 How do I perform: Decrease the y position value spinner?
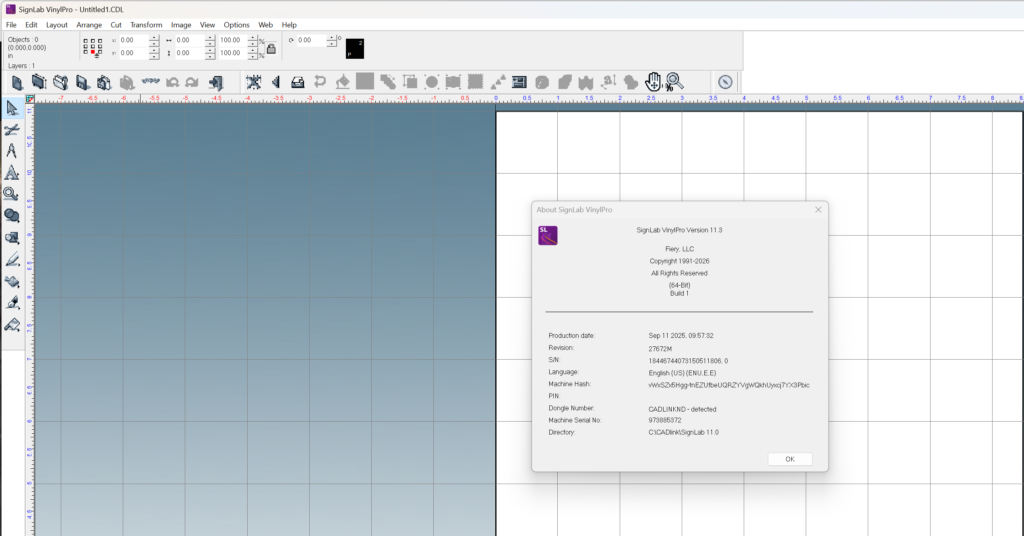[x=154, y=56]
